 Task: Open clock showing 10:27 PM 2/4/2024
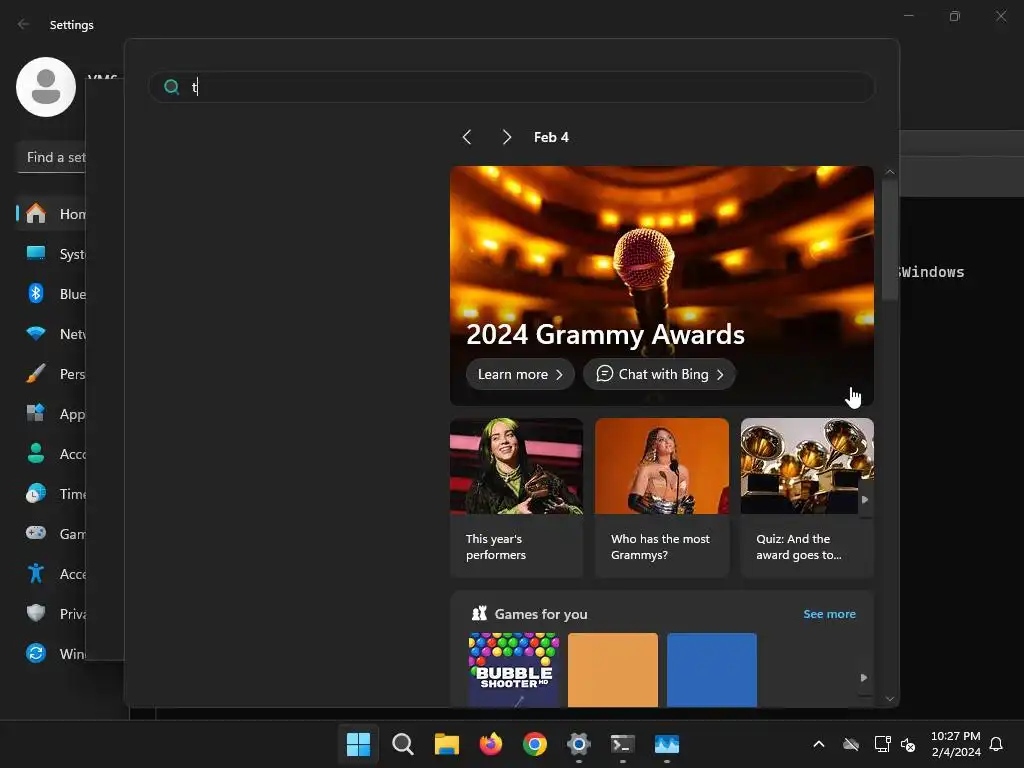tap(955, 744)
